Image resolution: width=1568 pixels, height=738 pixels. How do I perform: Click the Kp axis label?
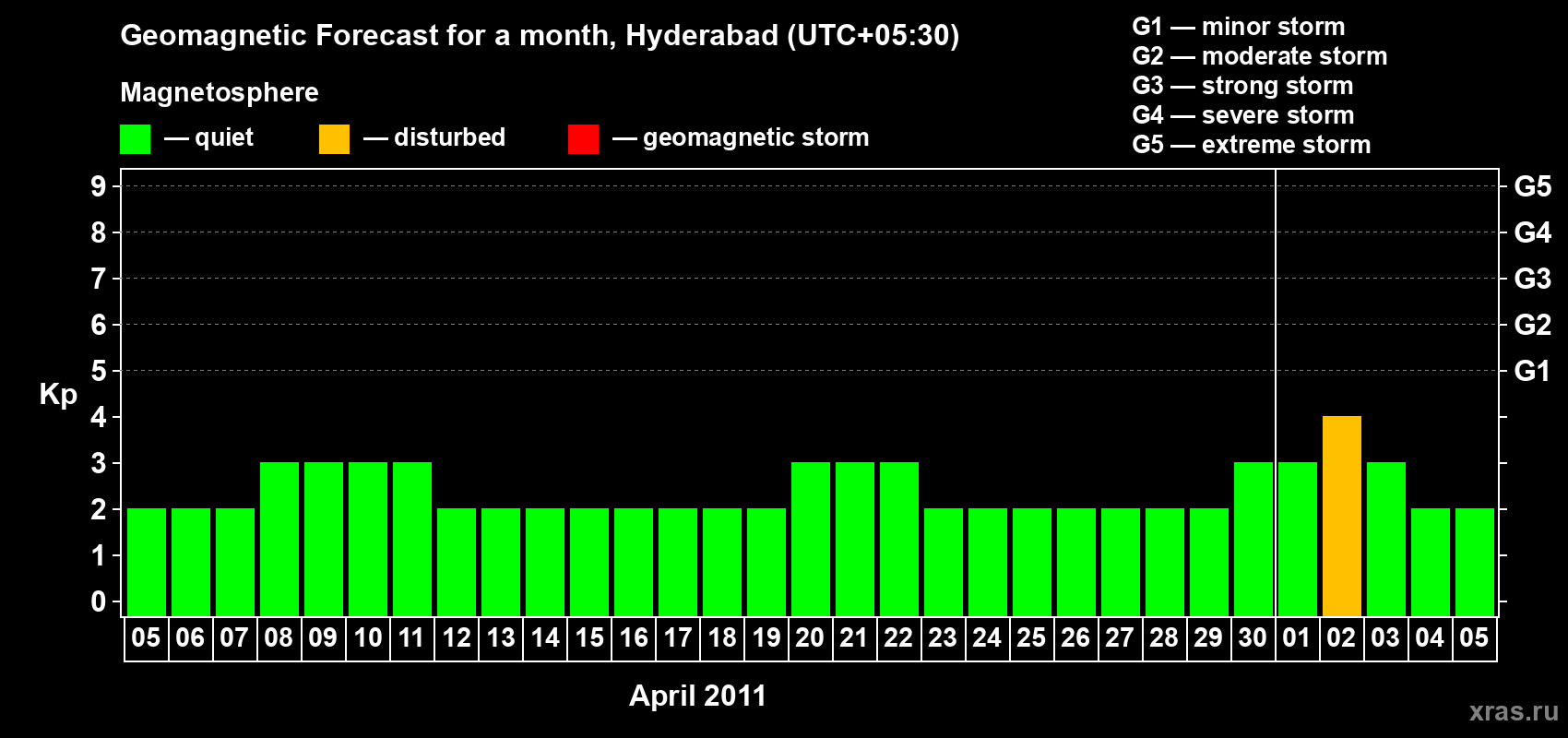coord(58,395)
